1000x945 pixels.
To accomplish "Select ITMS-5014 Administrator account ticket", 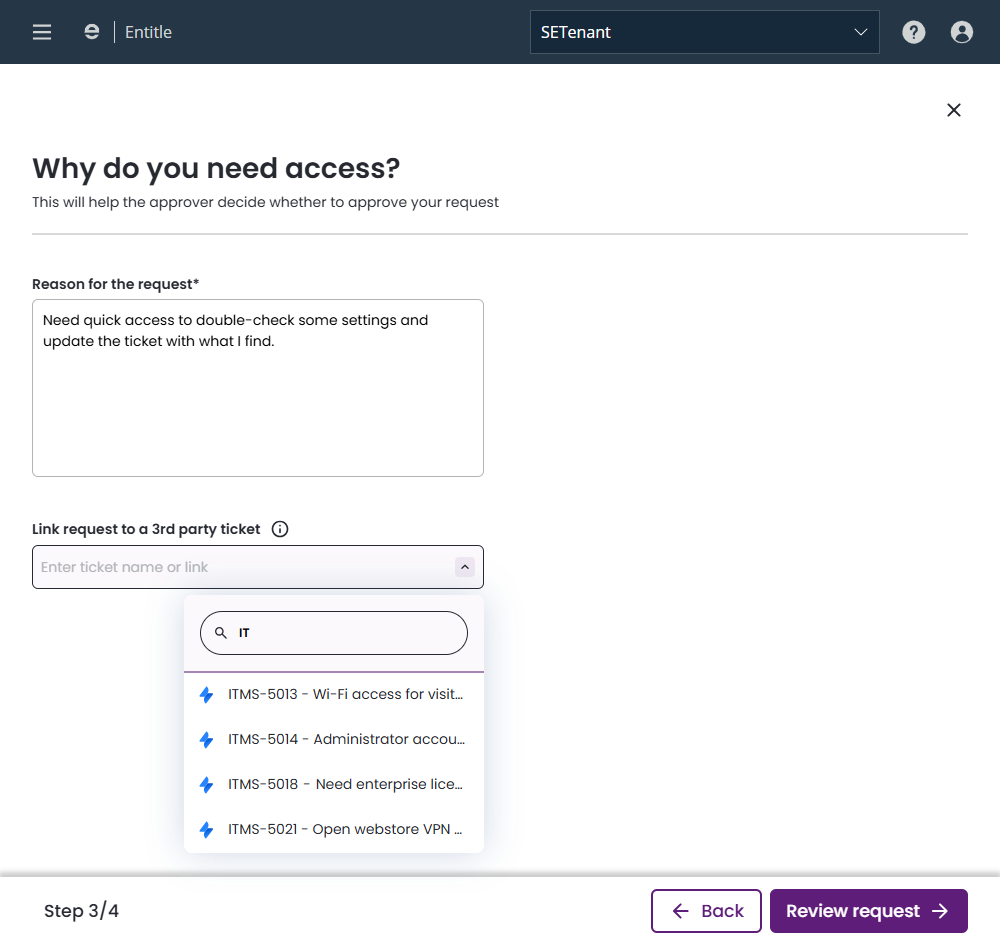I will tap(334, 739).
